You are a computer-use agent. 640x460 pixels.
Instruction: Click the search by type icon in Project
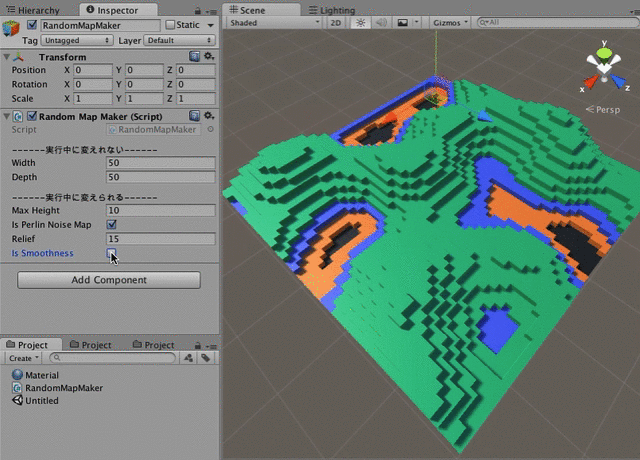188,358
